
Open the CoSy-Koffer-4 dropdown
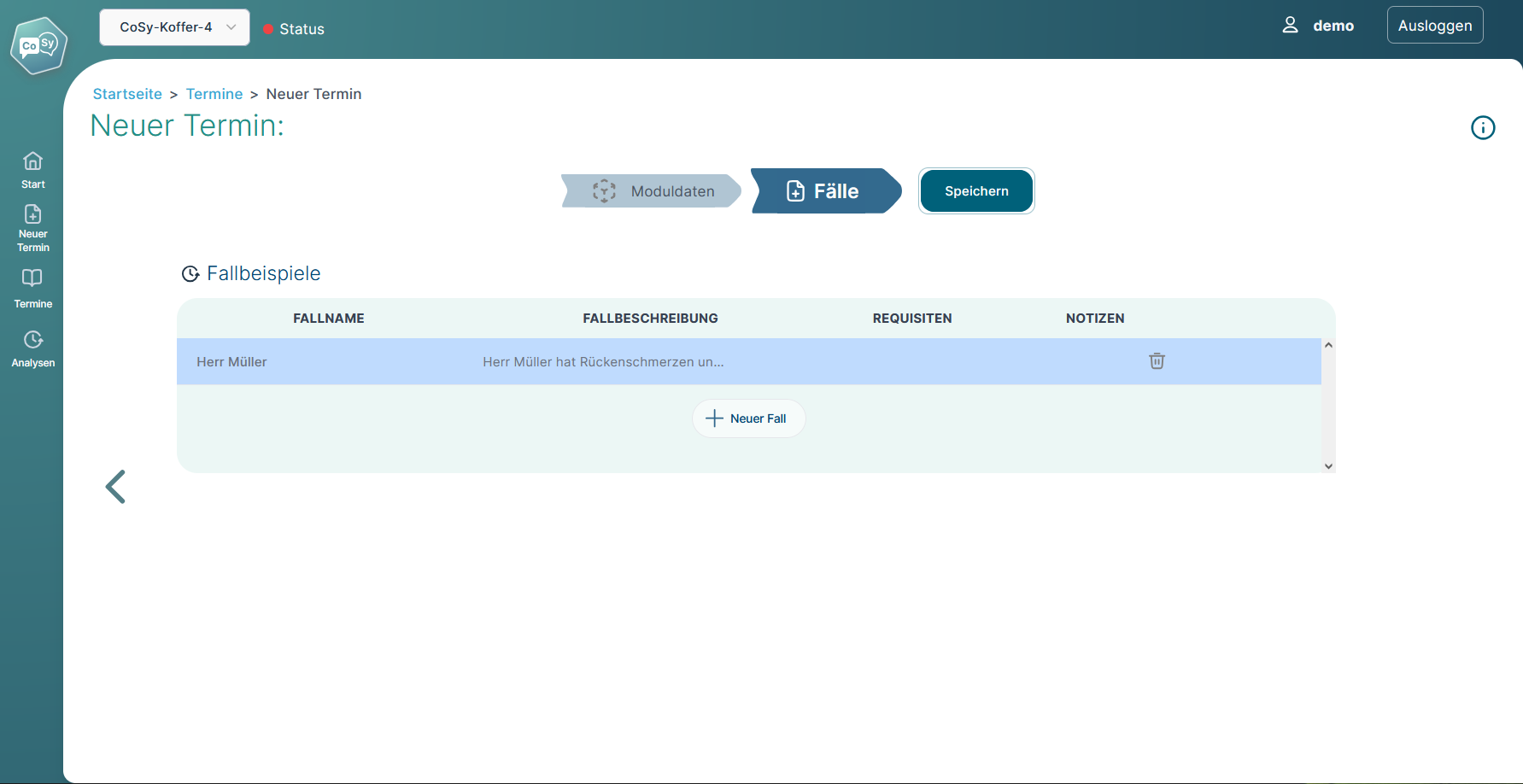coord(174,27)
